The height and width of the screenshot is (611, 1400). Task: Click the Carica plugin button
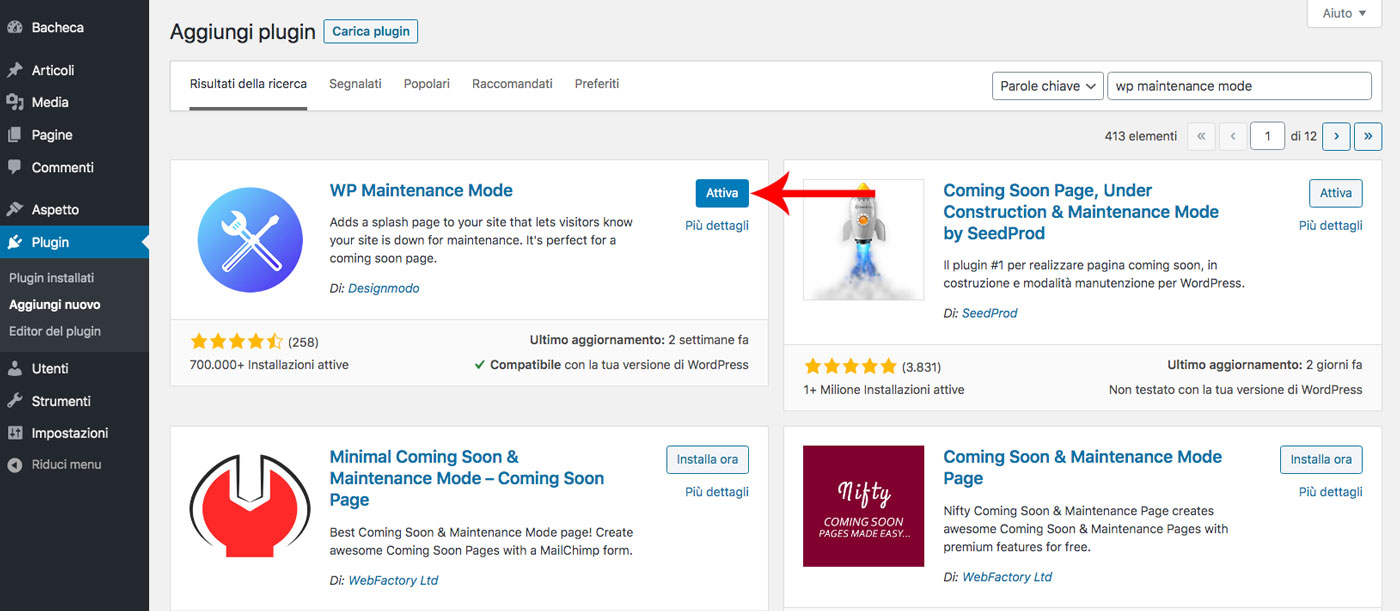tap(371, 31)
